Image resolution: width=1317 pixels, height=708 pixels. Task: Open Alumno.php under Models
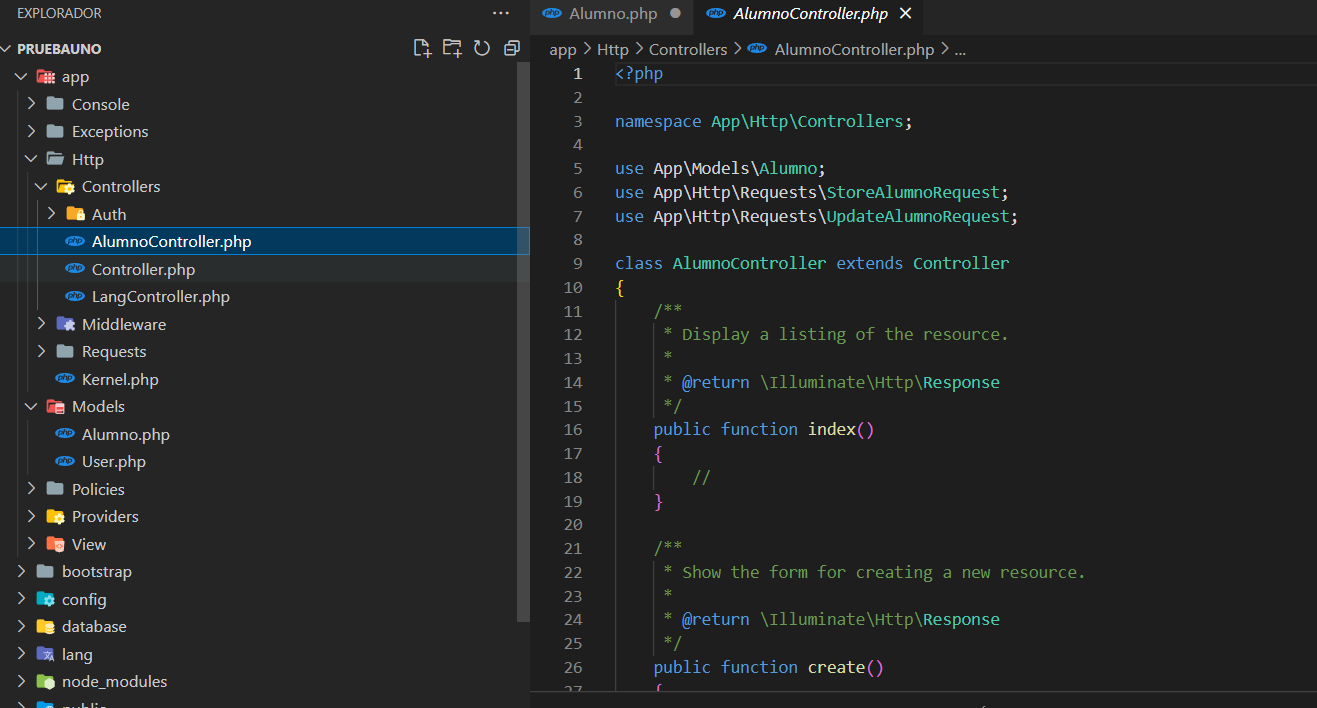pyautogui.click(x=126, y=435)
